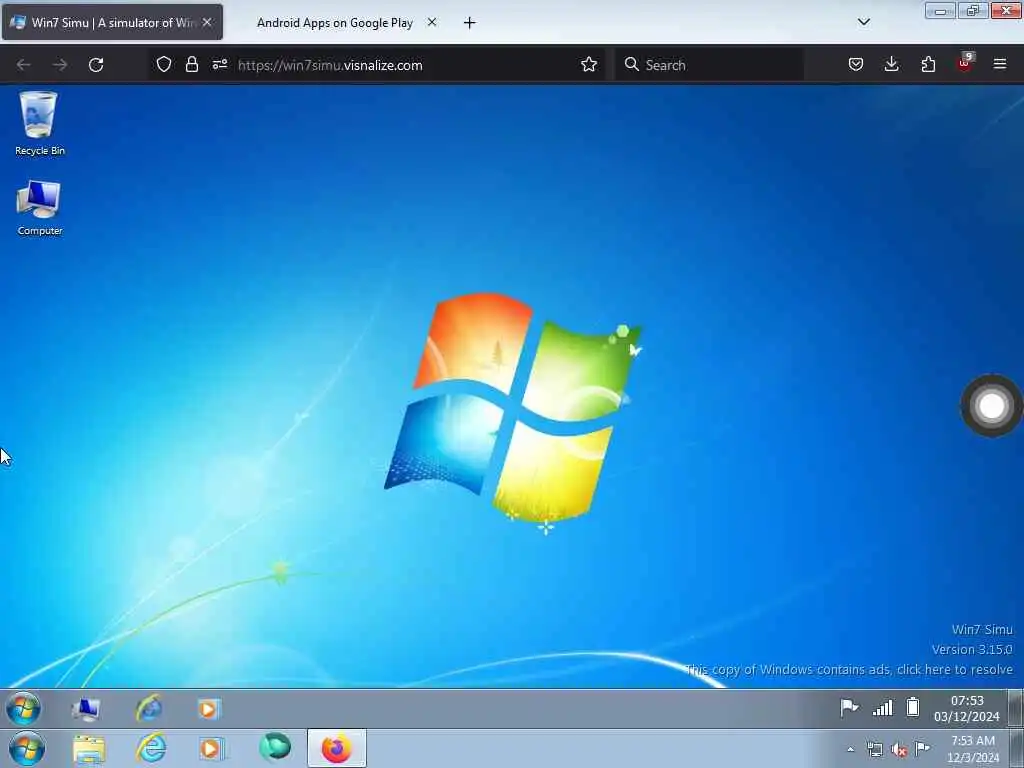Image resolution: width=1024 pixels, height=768 pixels.
Task: Open the Recycle Bin desktop icon
Action: tap(39, 123)
